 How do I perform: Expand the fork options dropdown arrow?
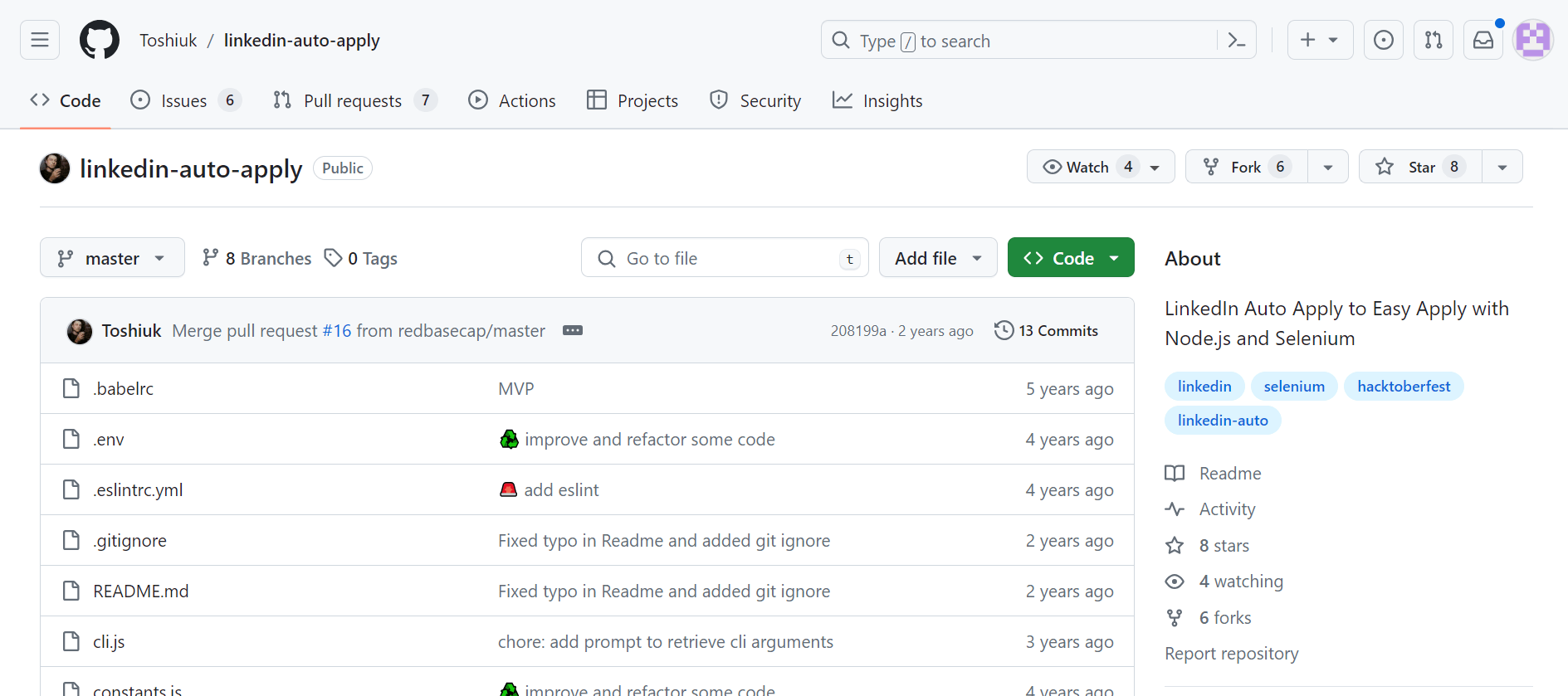tap(1328, 167)
